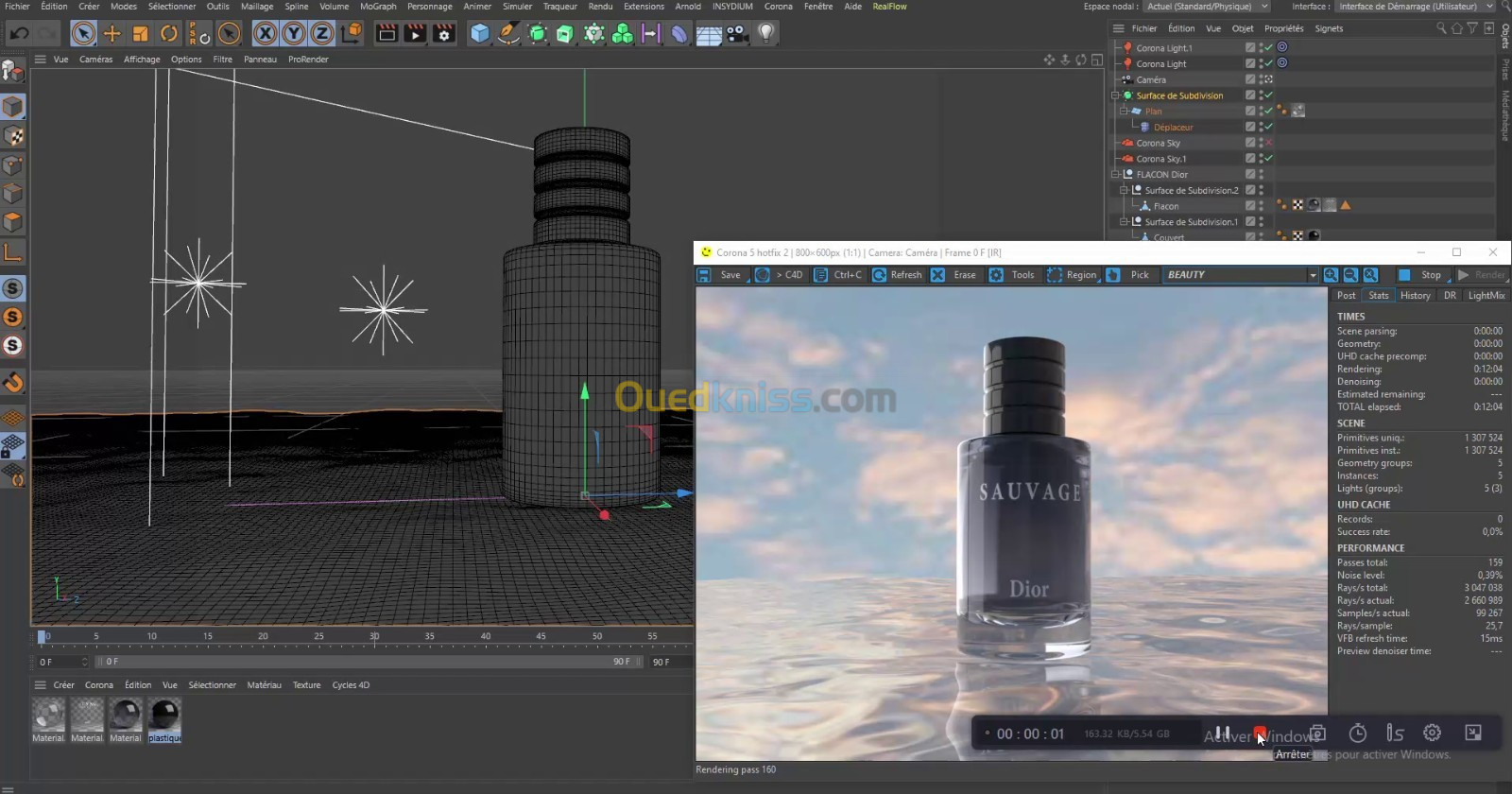The width and height of the screenshot is (1512, 794).
Task: Click the Subdivision Surface generator icon
Action: (537, 34)
